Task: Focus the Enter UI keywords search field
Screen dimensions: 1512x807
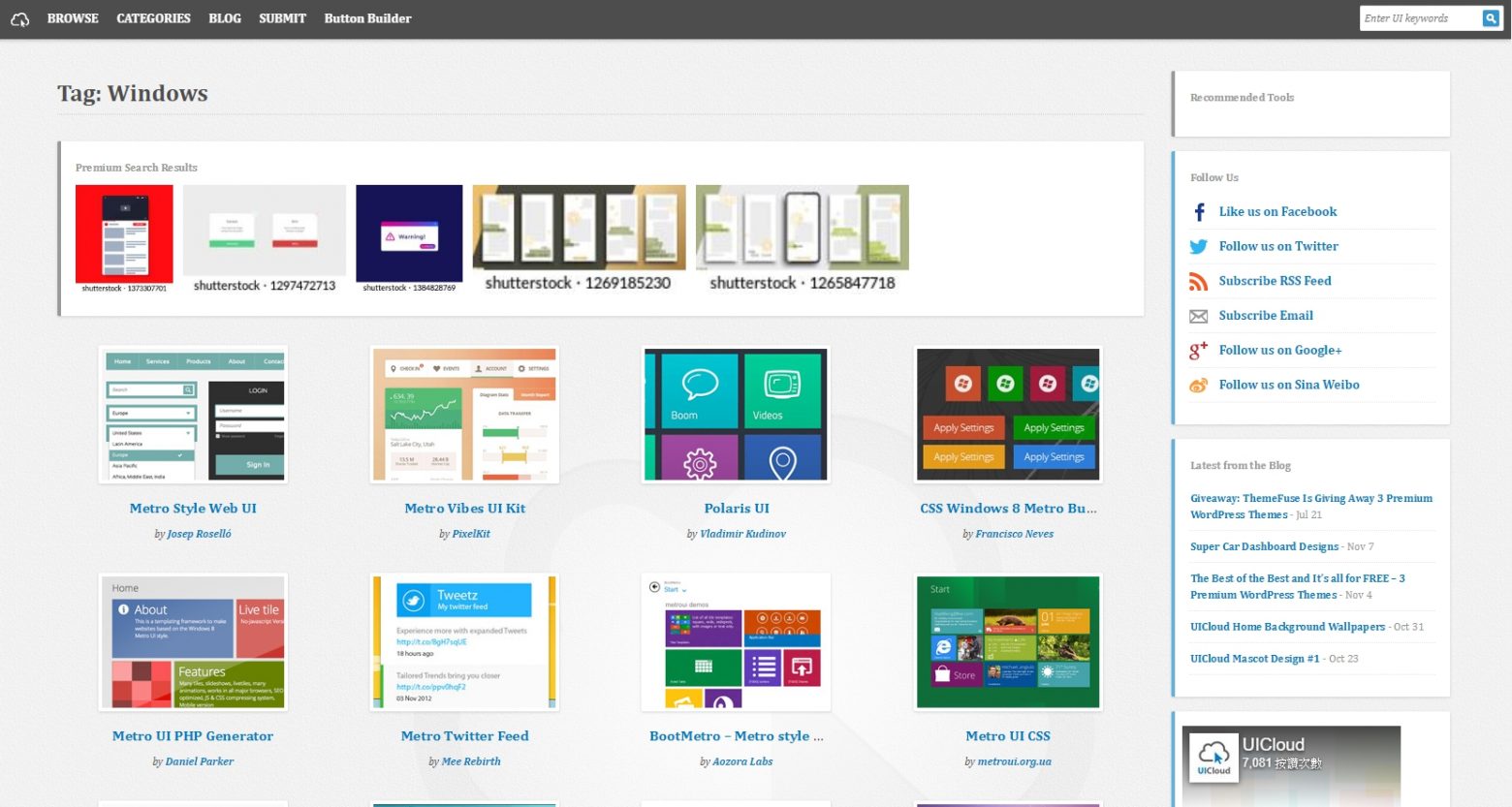Action: (x=1420, y=18)
